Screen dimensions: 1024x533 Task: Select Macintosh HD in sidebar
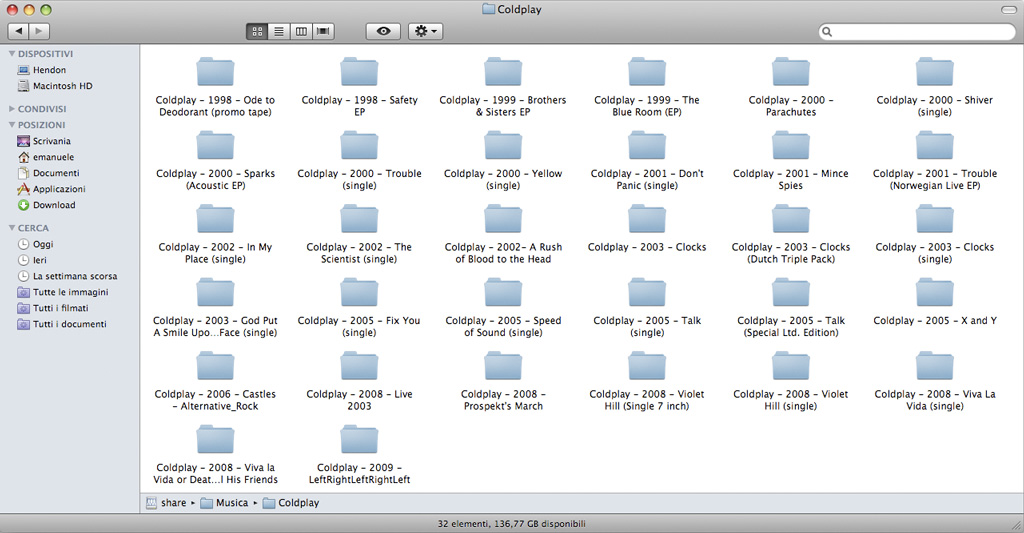pyautogui.click(x=62, y=86)
